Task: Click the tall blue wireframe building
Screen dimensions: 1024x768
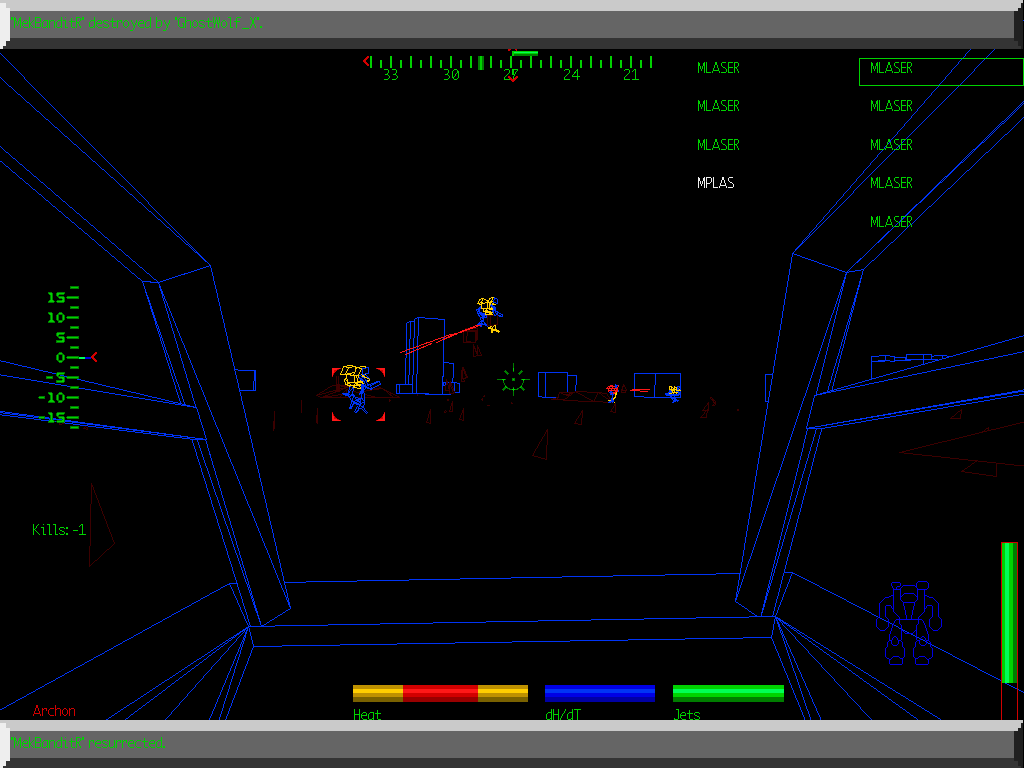Action: (425, 355)
